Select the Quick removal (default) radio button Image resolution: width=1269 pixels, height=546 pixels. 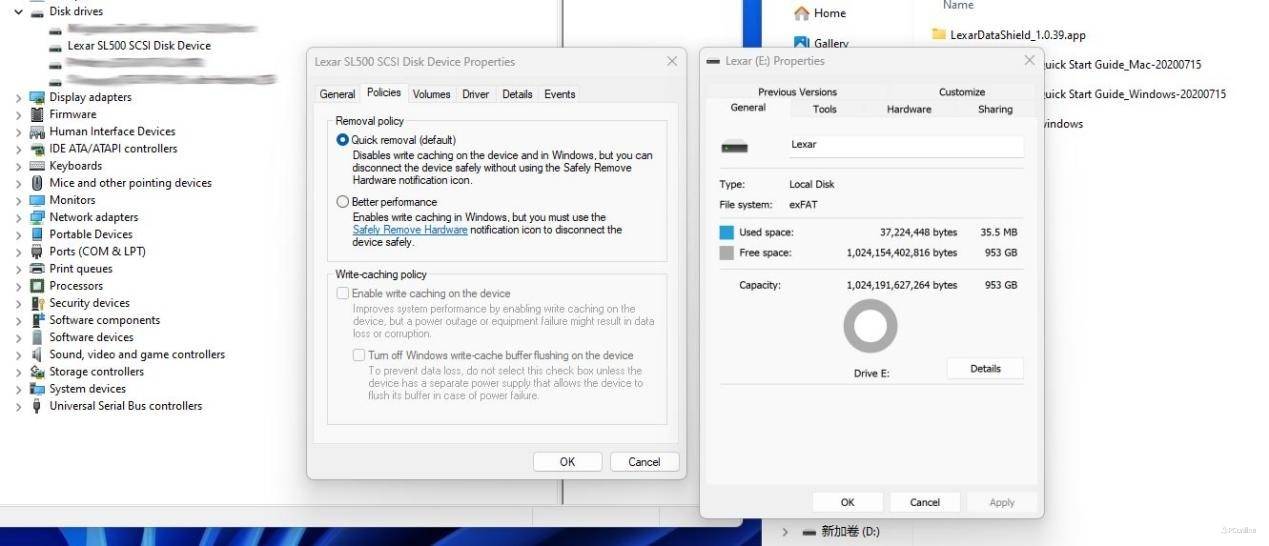pos(343,140)
